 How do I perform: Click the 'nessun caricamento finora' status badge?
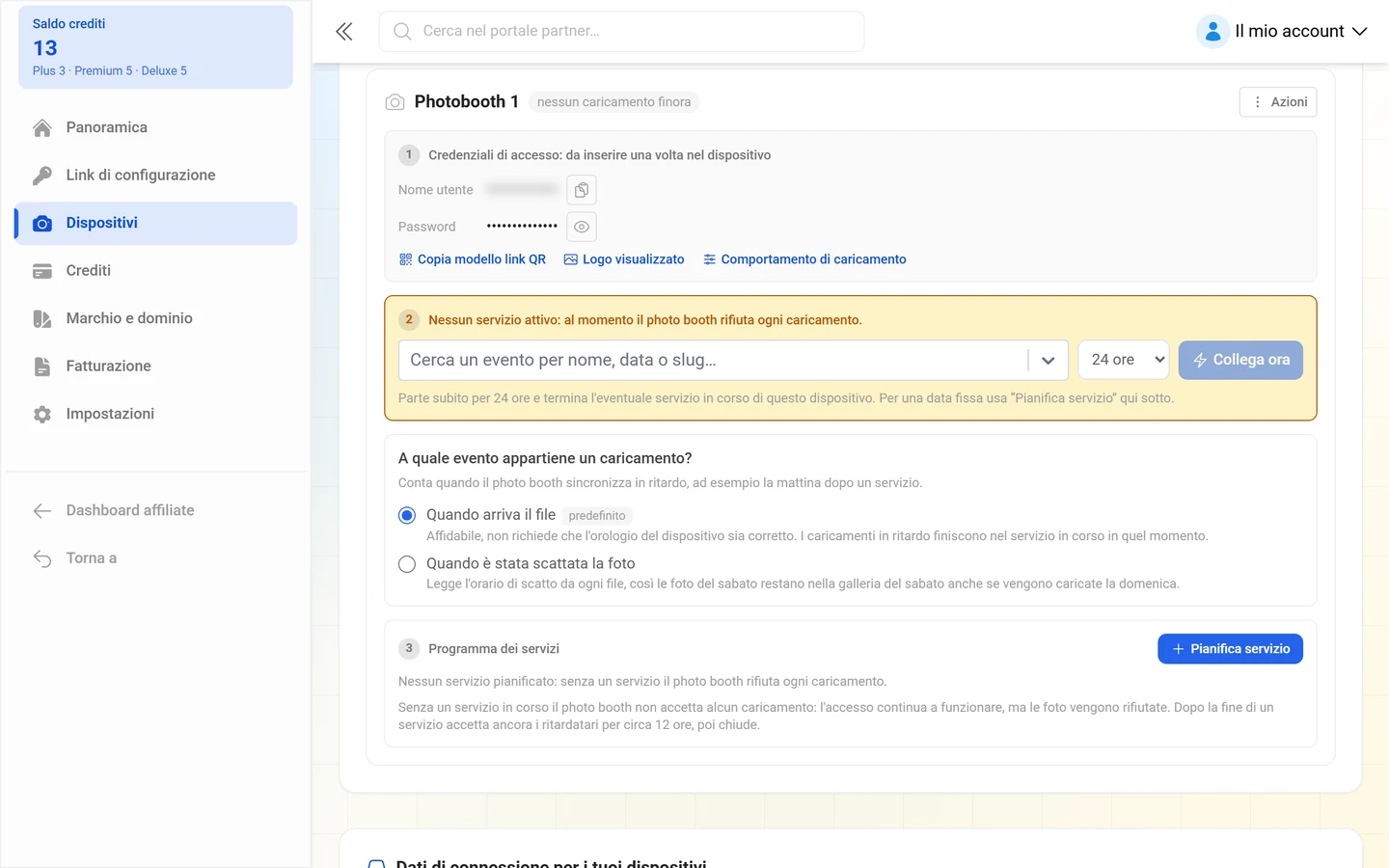614,102
